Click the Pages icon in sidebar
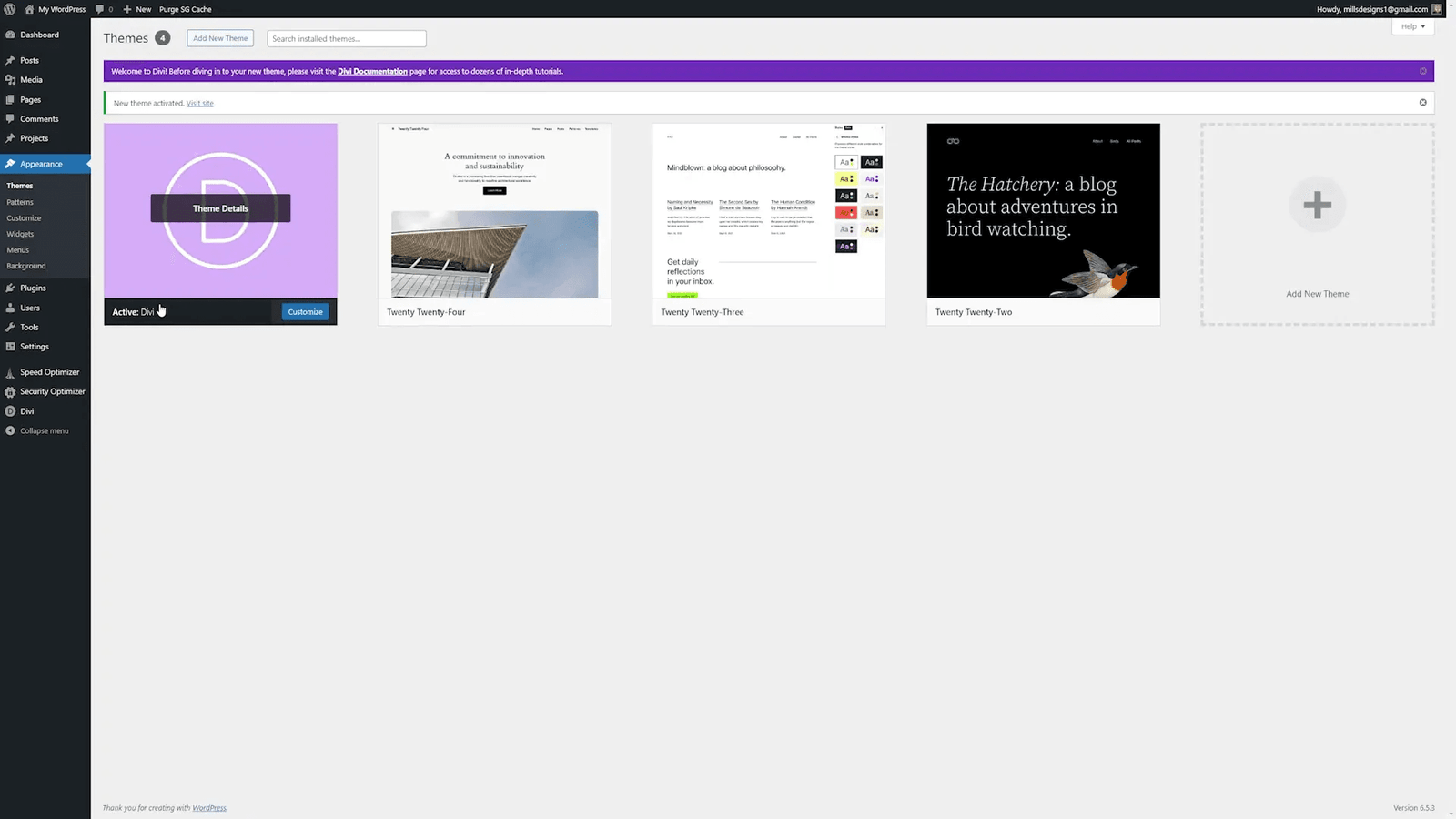The image size is (1456, 819). pos(10,99)
